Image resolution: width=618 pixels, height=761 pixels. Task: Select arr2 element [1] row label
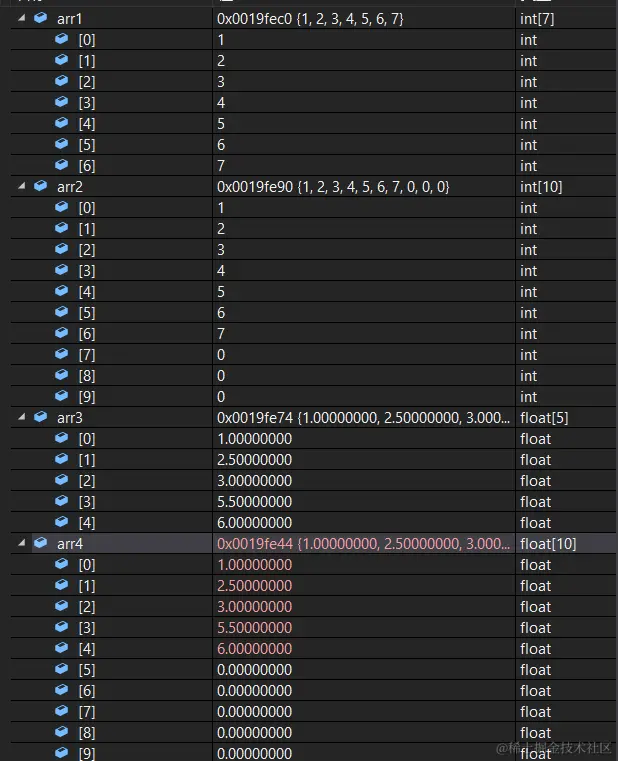(87, 229)
